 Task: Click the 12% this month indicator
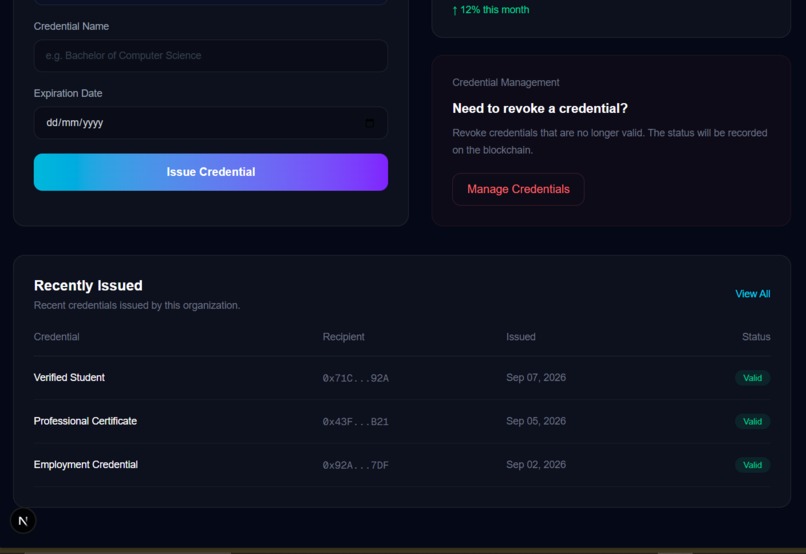point(491,10)
